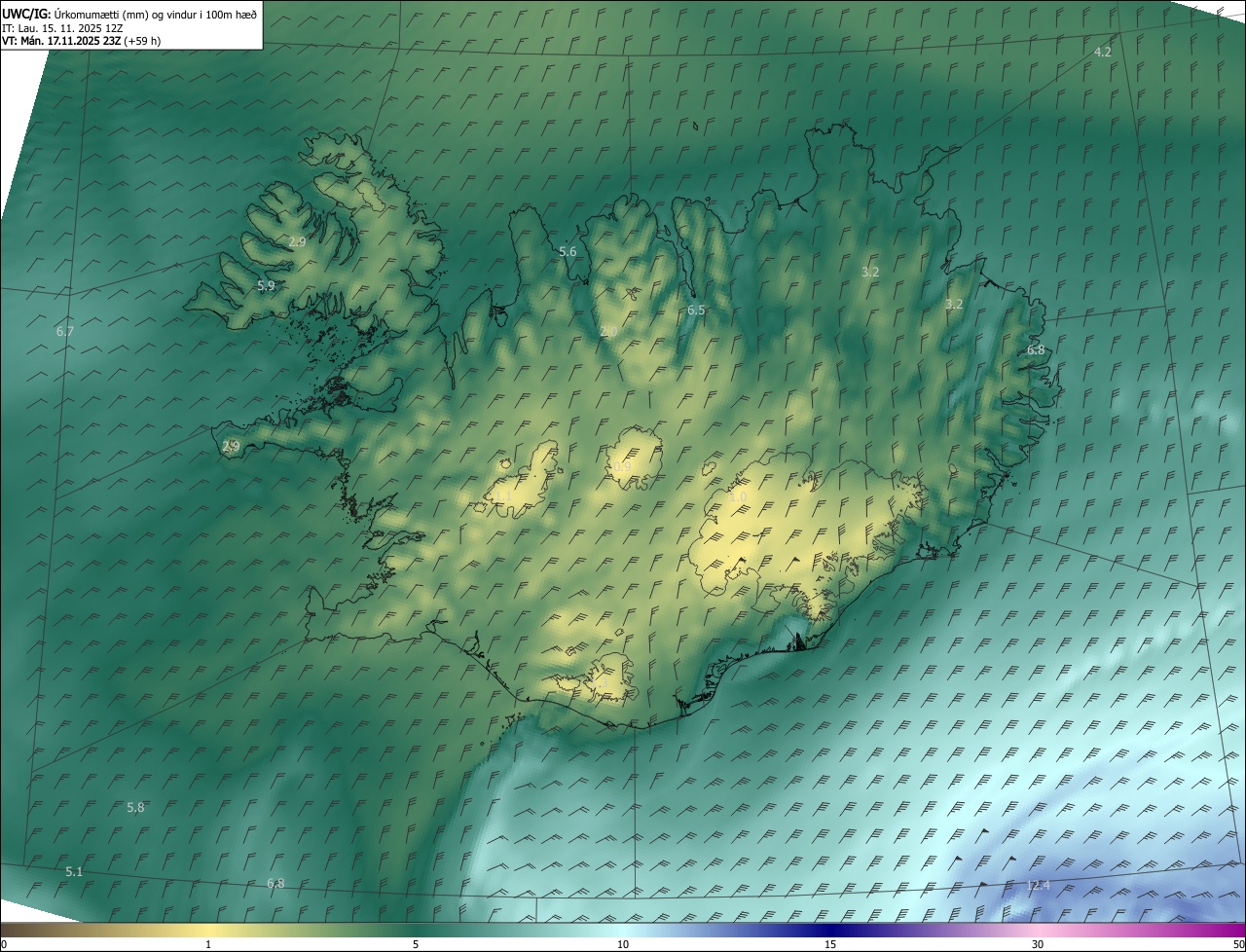The height and width of the screenshot is (952, 1246).
Task: Click the colorbar tick label 0
Action: point(4,944)
